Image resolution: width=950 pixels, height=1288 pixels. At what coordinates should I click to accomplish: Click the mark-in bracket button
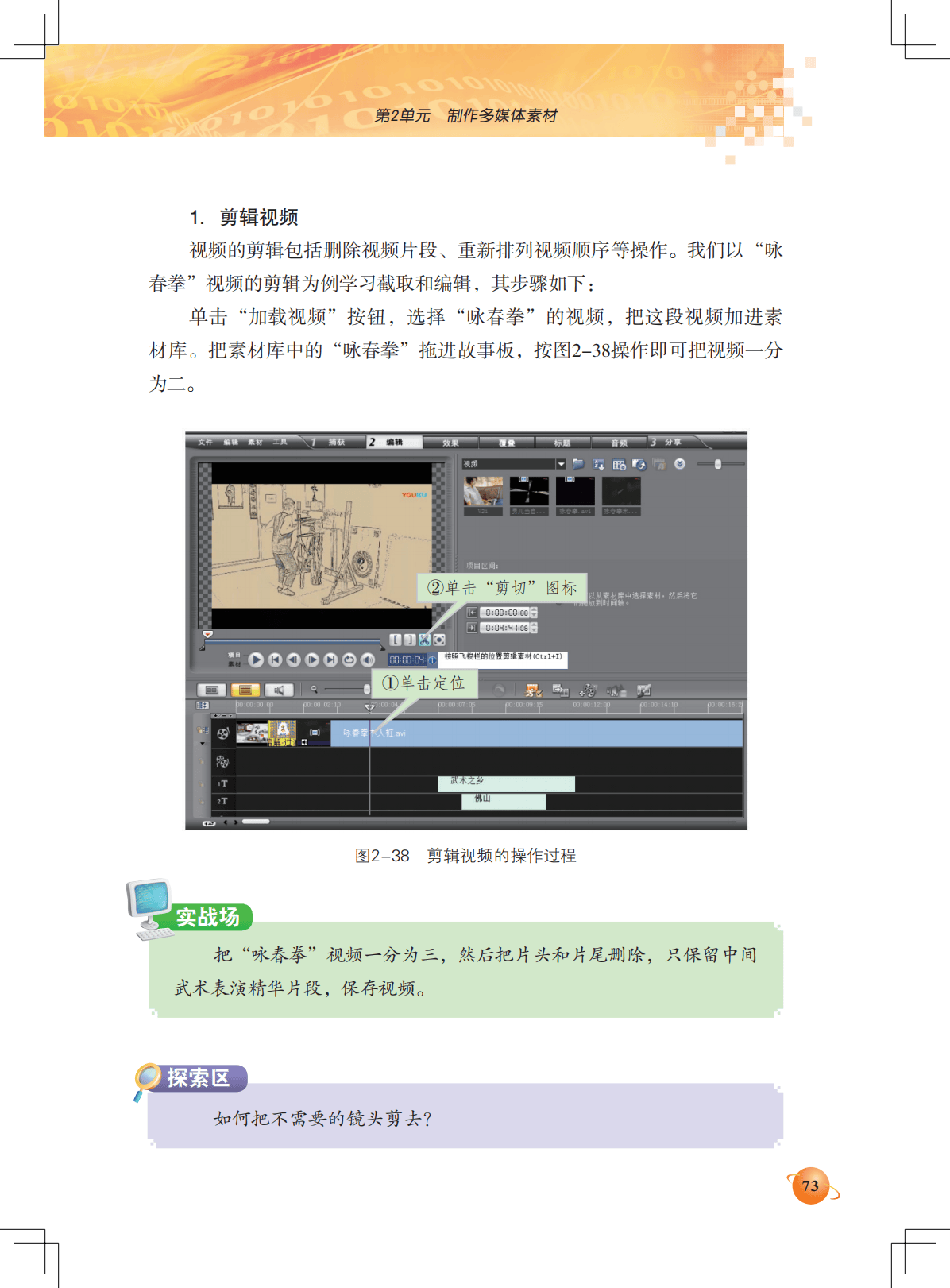[x=396, y=640]
